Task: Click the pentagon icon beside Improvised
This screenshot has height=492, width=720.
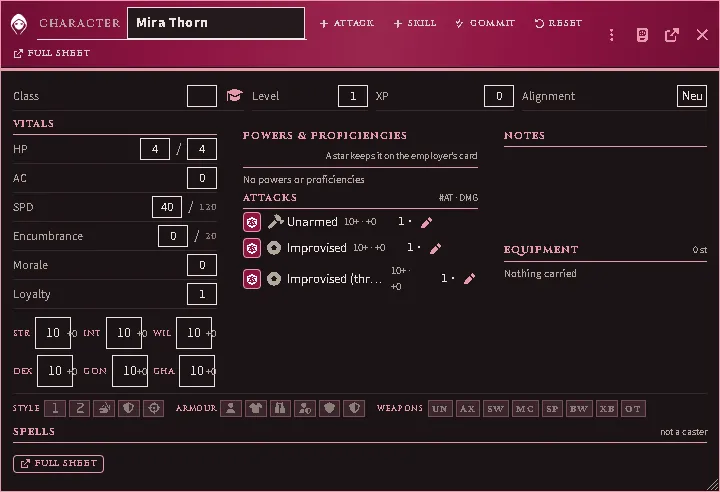Action: tap(274, 248)
